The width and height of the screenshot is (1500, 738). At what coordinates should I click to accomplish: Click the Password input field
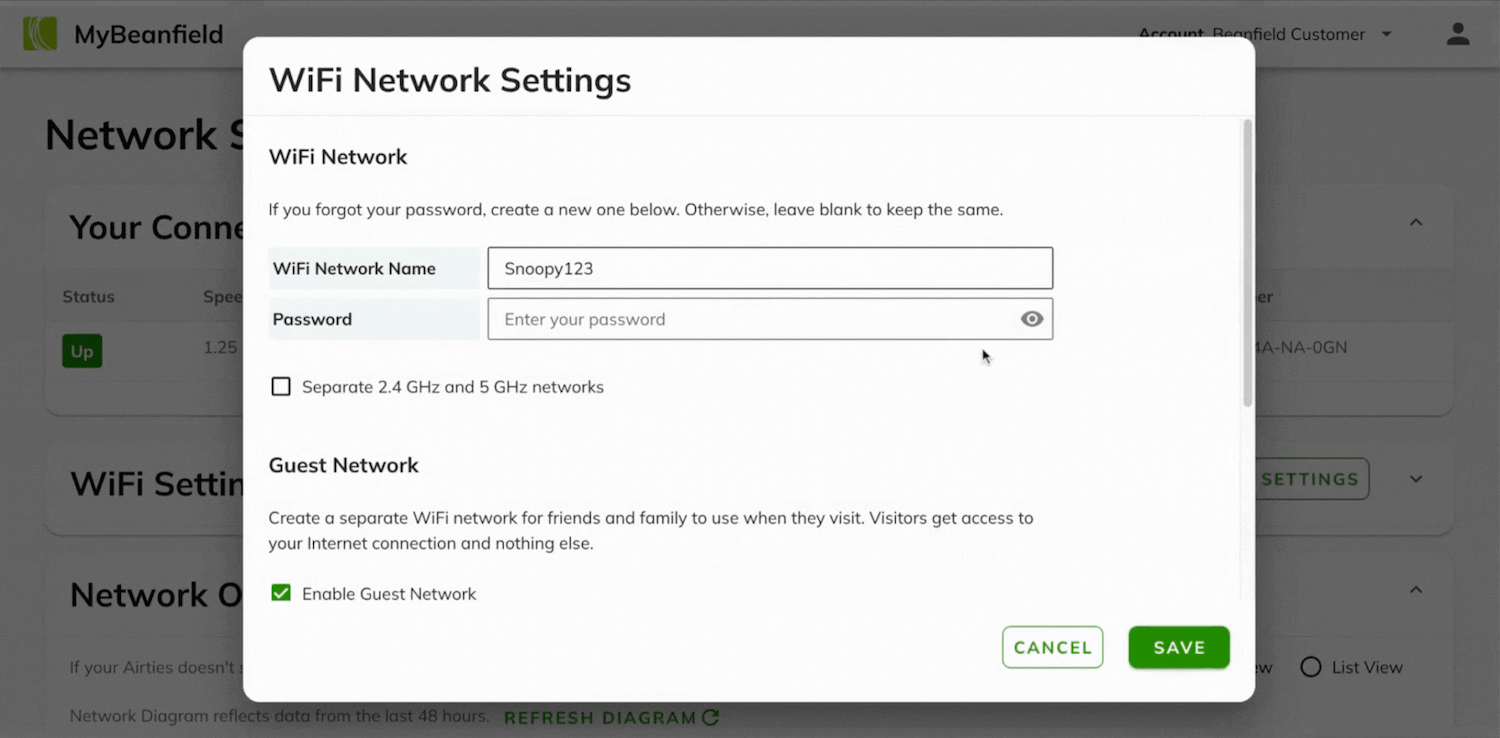point(750,320)
